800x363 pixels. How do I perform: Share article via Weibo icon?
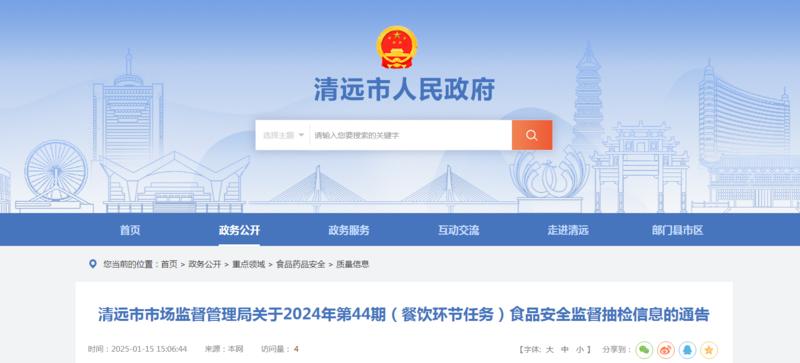pyautogui.click(x=666, y=350)
